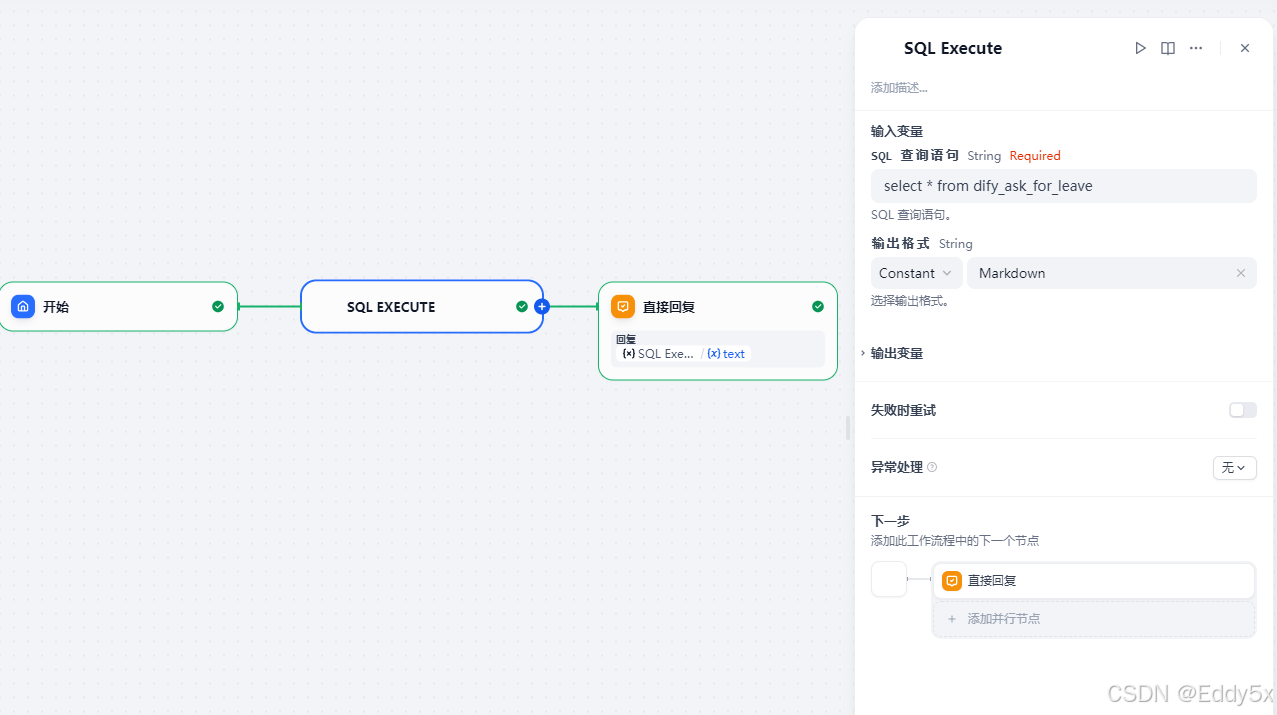Select the SQL EXECUTE node on the canvas
This screenshot has width=1277, height=715.
(x=421, y=306)
